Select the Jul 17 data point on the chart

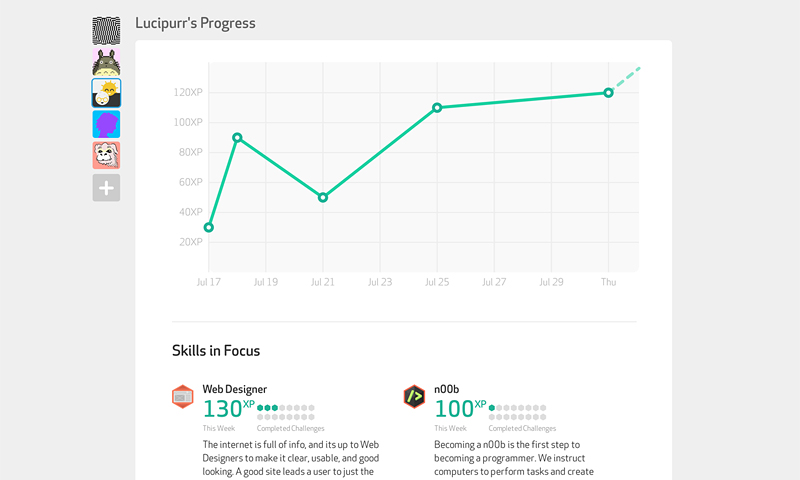[x=209, y=228]
